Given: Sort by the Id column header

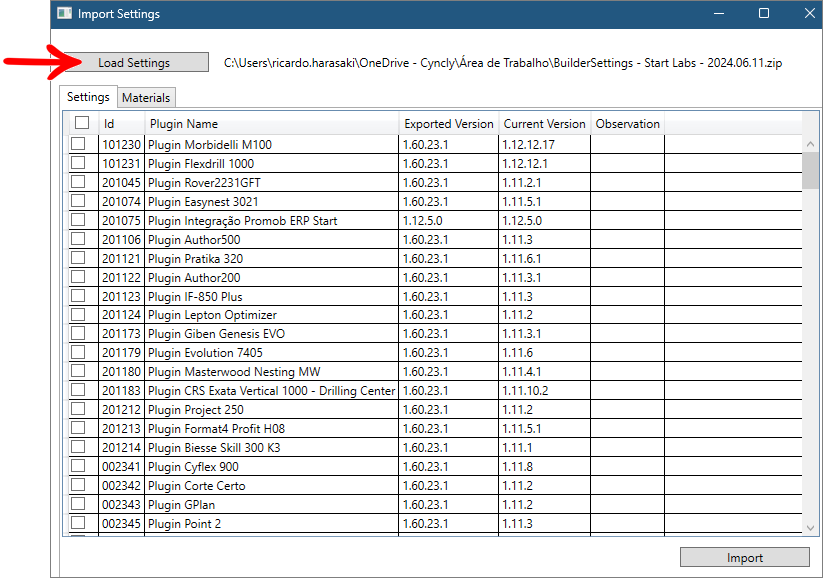Looking at the screenshot, I should (x=121, y=124).
